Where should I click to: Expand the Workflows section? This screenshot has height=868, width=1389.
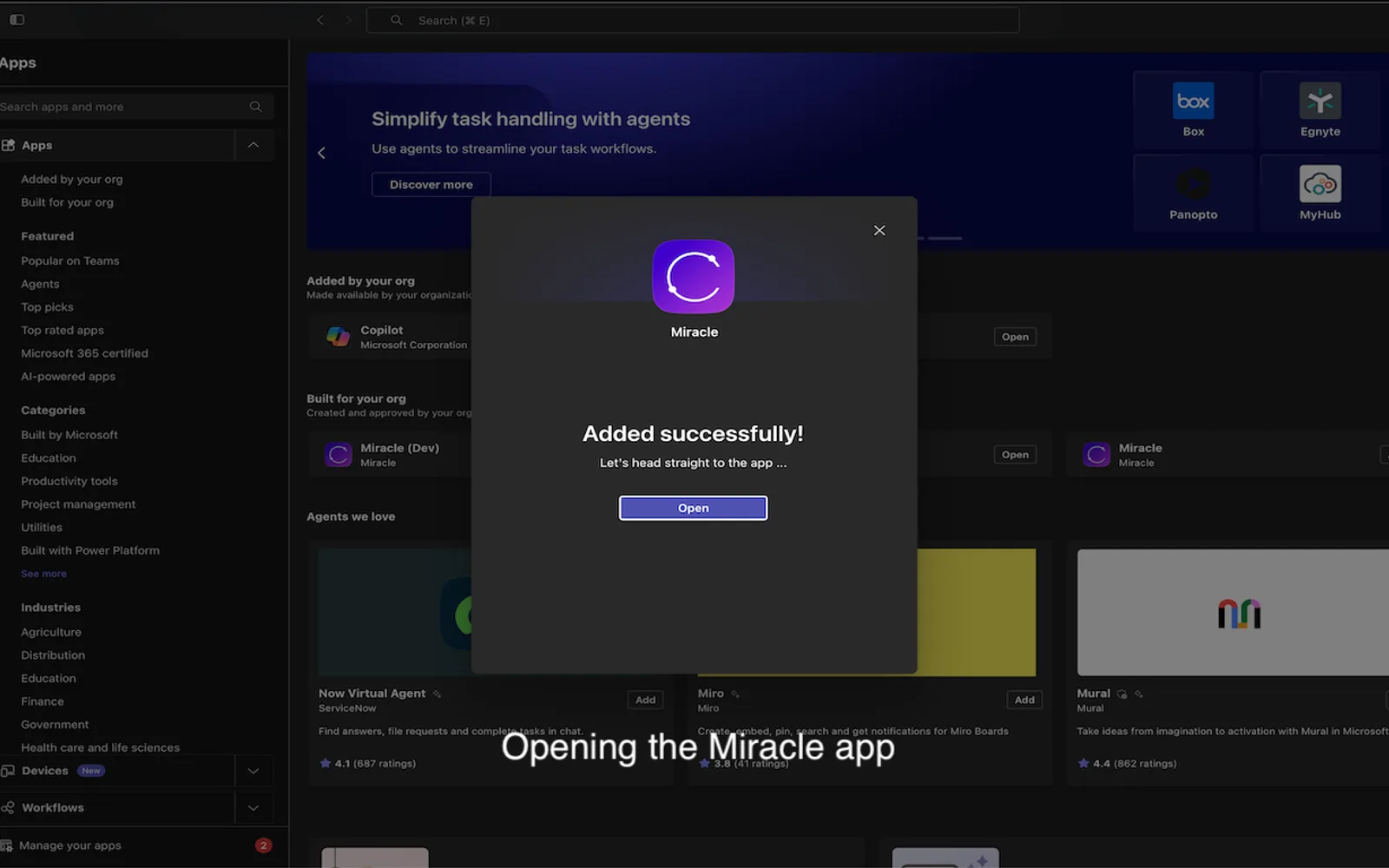coord(253,807)
